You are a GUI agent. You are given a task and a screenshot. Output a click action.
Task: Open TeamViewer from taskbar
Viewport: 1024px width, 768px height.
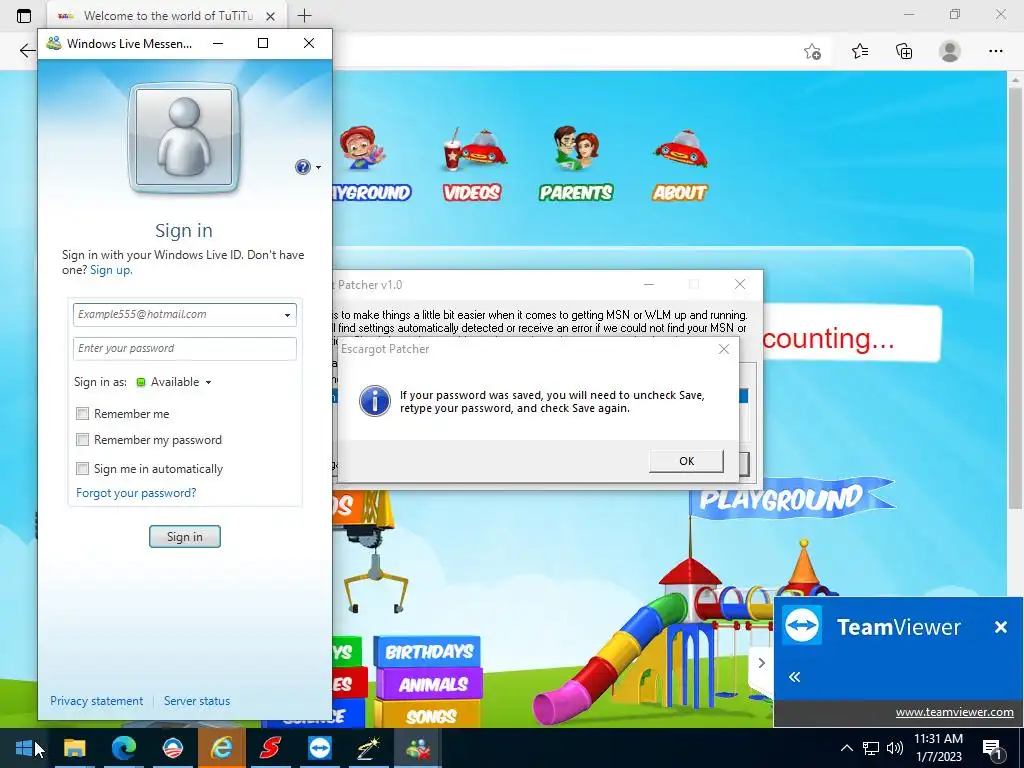(x=319, y=748)
